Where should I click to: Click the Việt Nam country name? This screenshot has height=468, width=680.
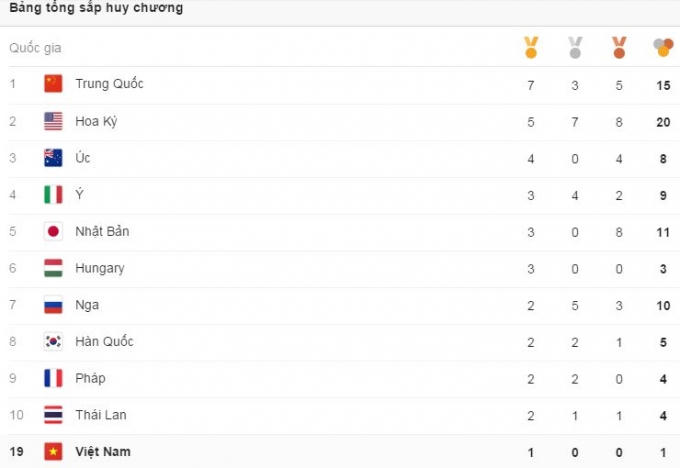pos(103,452)
